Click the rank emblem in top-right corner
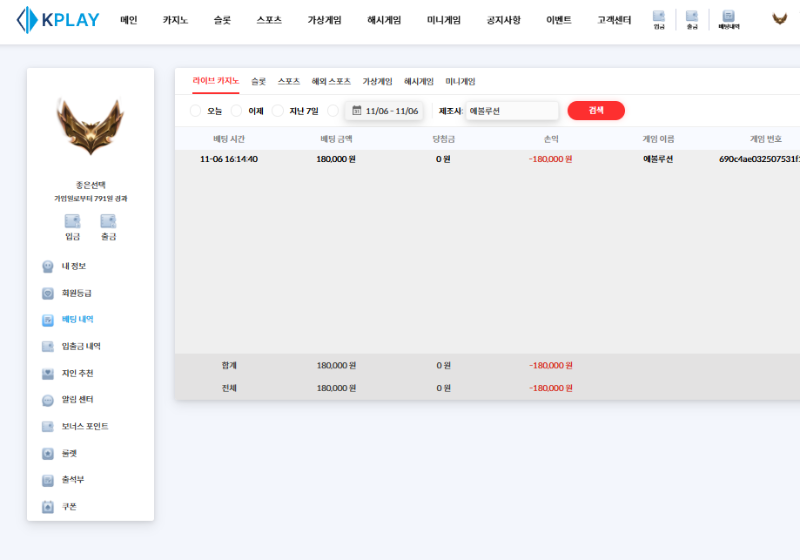800x560 pixels. tap(780, 19)
